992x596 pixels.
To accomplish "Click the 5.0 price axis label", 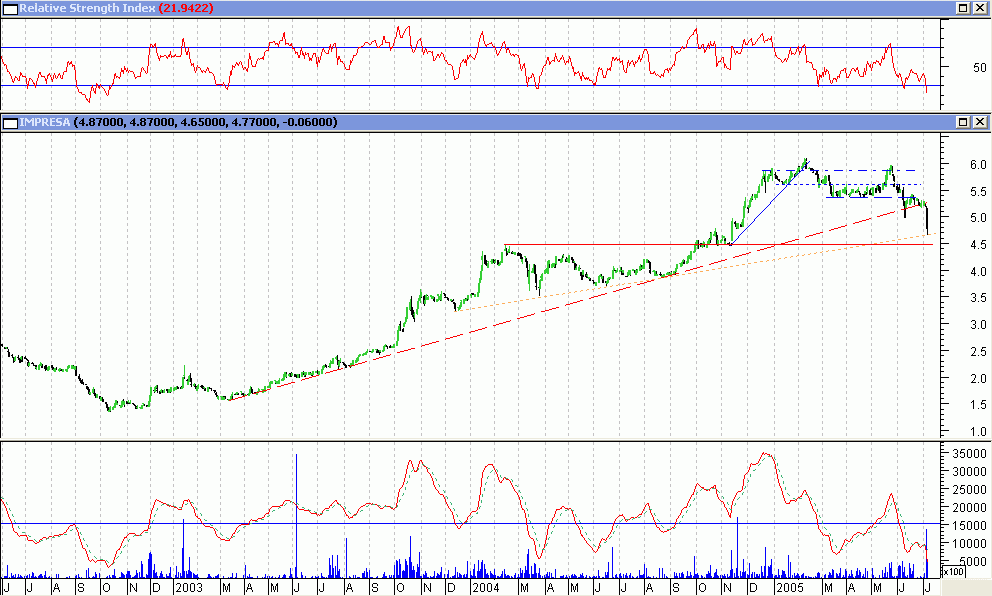I will (978, 218).
